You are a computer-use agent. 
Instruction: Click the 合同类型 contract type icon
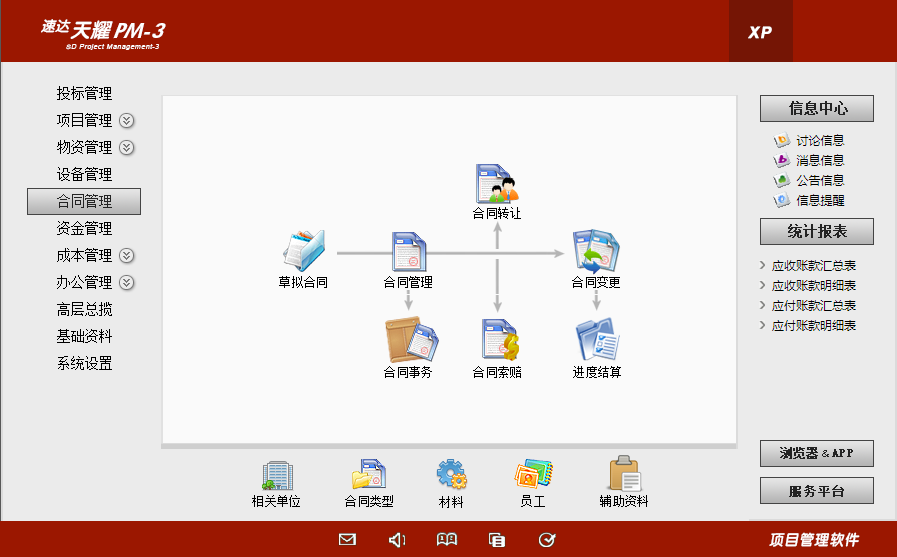369,476
